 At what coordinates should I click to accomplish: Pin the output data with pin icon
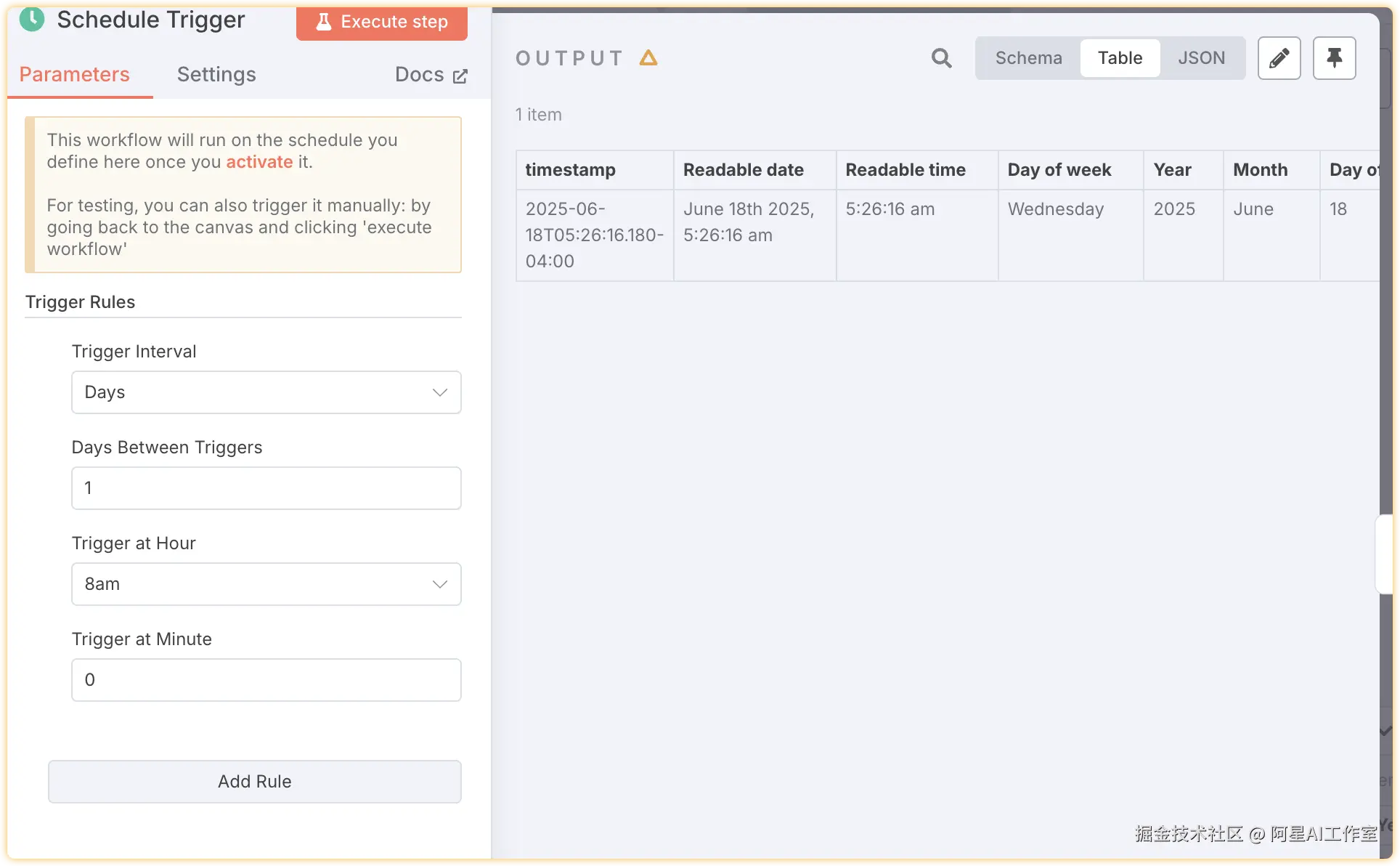pos(1334,58)
